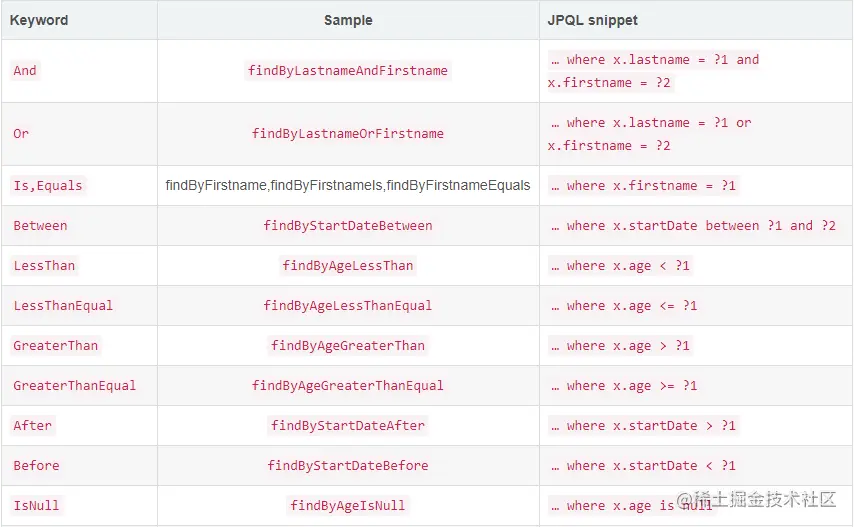This screenshot has height=527, width=854.
Task: Select the between ?1 and ?2 snippet
Action: [x=770, y=226]
